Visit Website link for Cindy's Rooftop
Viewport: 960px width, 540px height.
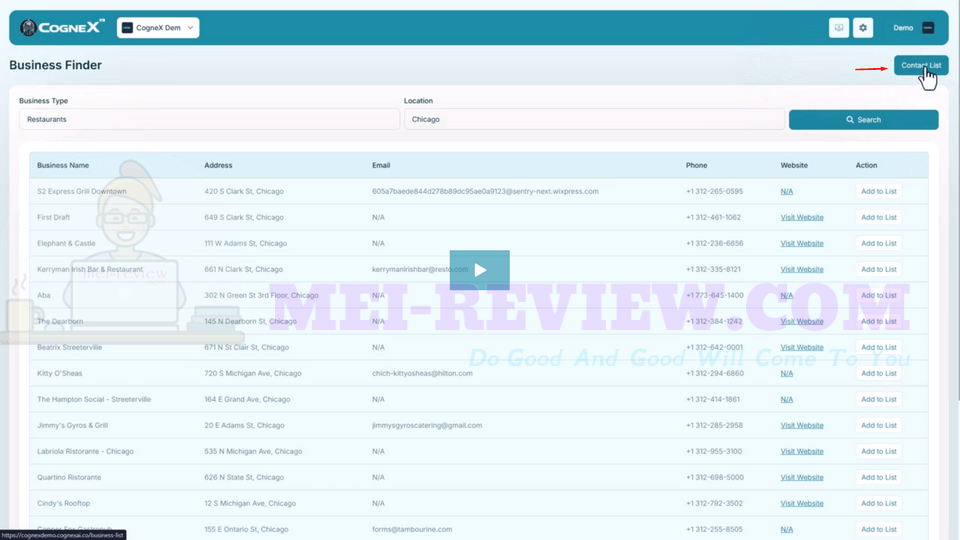tap(801, 503)
